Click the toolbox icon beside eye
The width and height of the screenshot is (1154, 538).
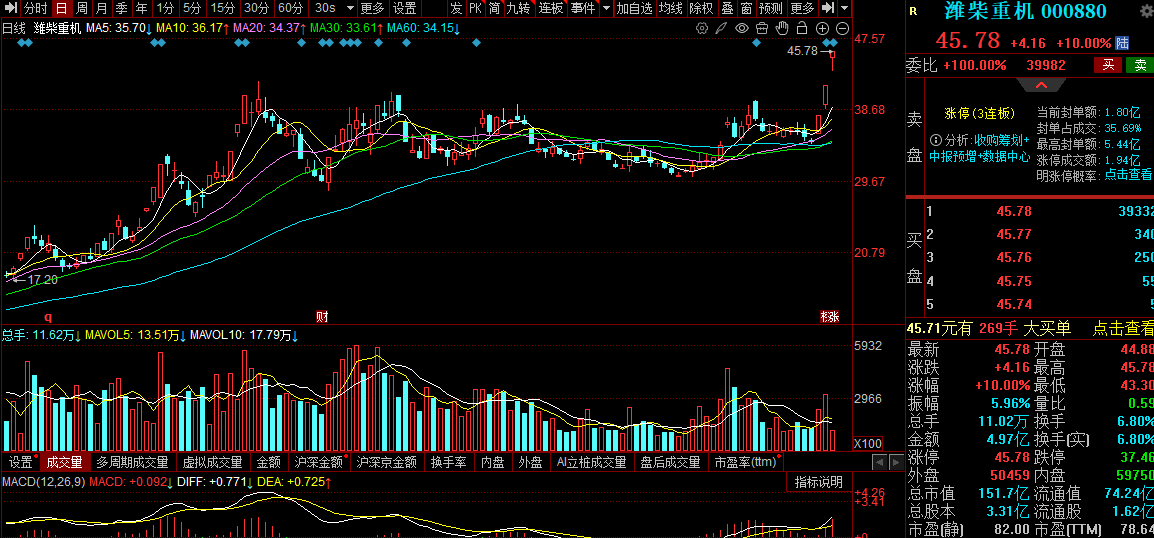762,28
